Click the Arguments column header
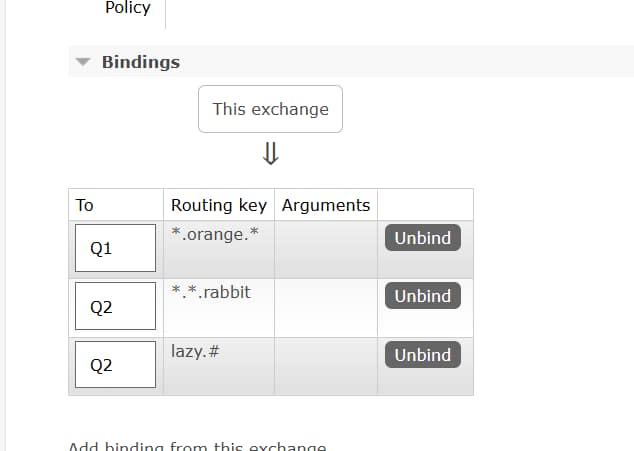 point(326,205)
